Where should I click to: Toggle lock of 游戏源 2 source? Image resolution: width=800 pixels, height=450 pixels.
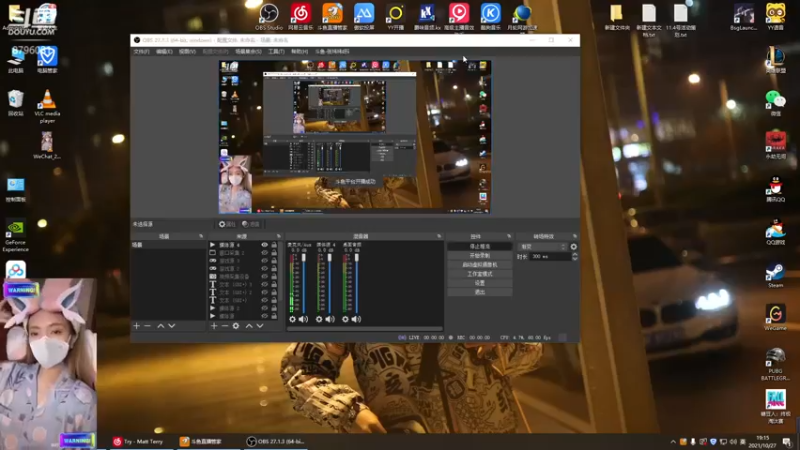[x=274, y=268]
